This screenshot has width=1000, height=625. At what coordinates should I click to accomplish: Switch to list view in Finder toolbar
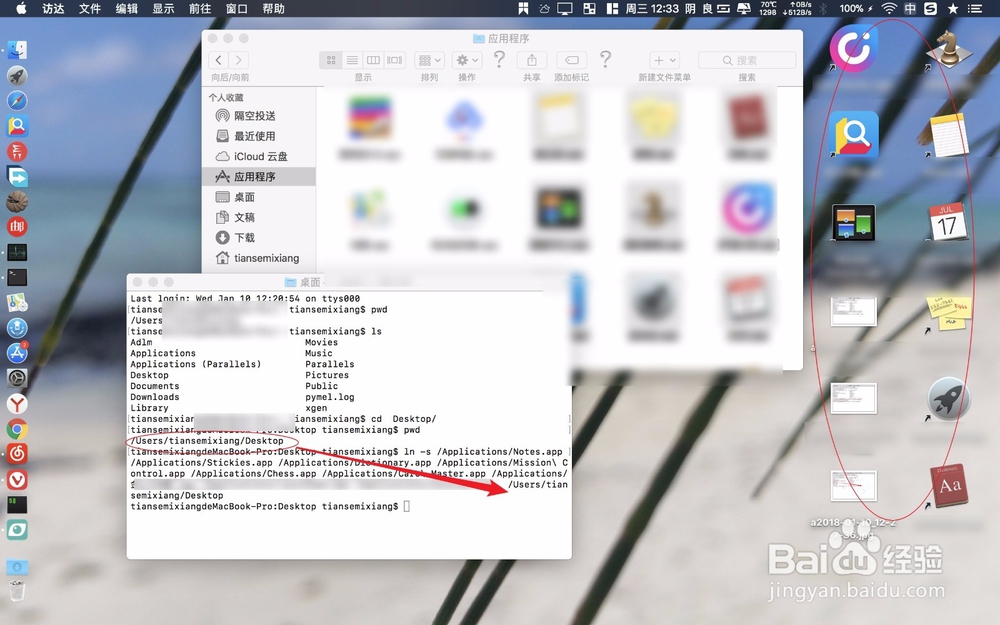pos(352,60)
